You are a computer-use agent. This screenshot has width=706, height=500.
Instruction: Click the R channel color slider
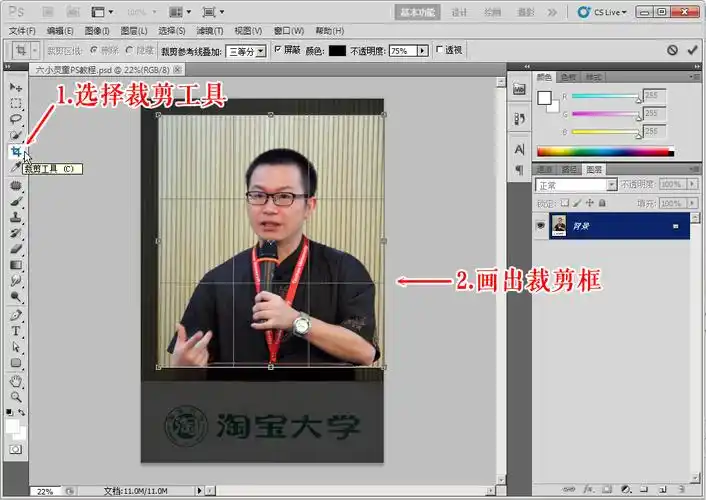(606, 96)
